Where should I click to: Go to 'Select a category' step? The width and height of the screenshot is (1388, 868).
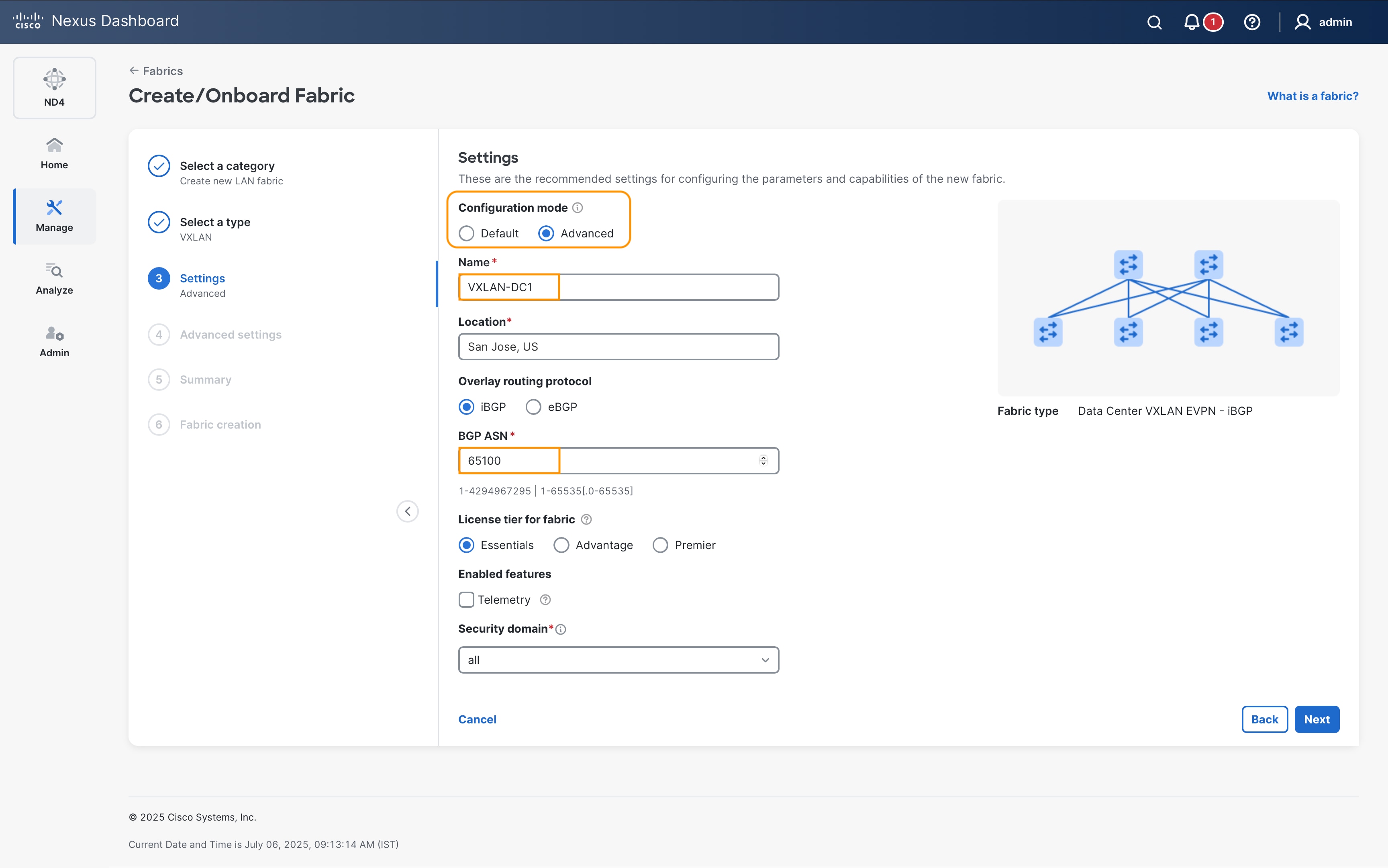click(216, 172)
